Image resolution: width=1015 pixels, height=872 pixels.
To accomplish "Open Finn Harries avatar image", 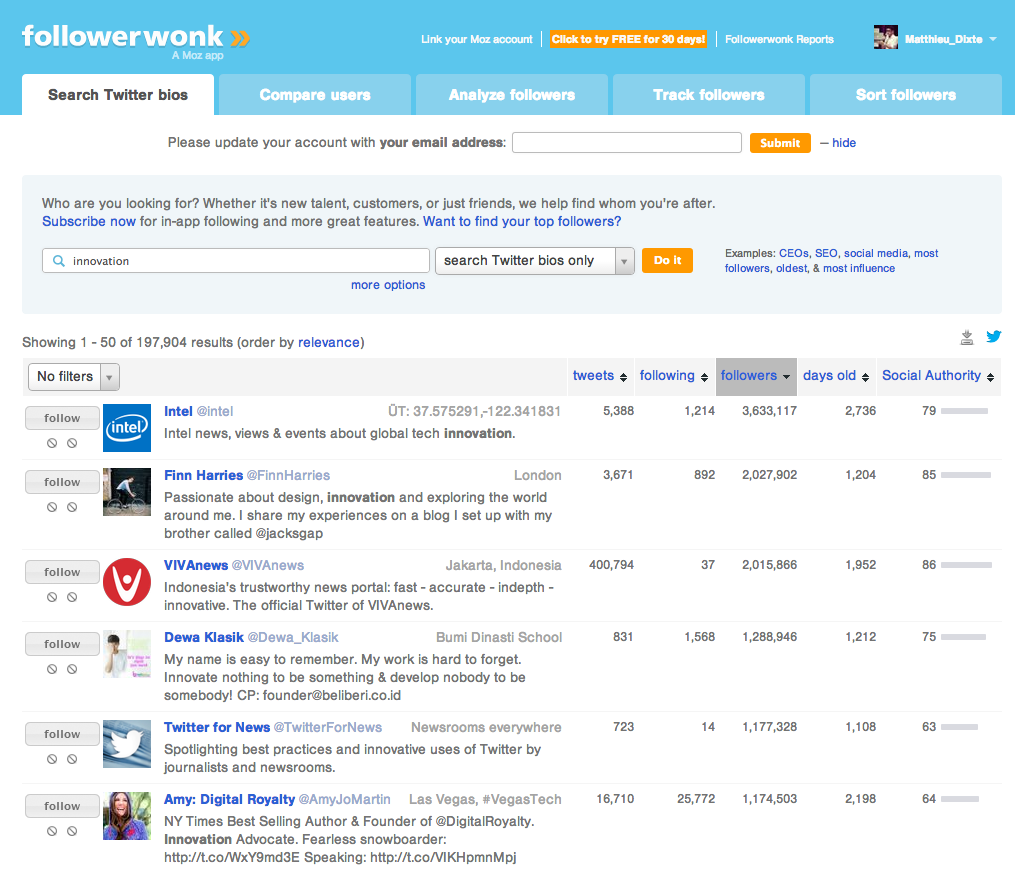I will coord(127,492).
